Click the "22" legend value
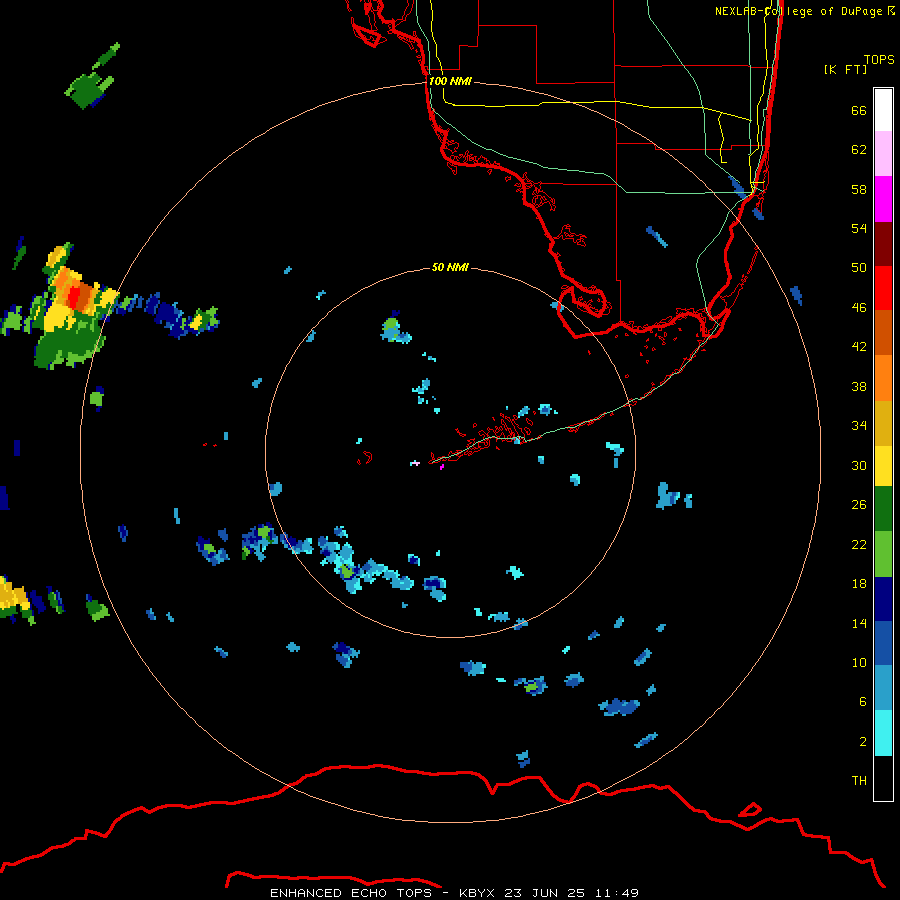The width and height of the screenshot is (900, 900). (x=859, y=545)
